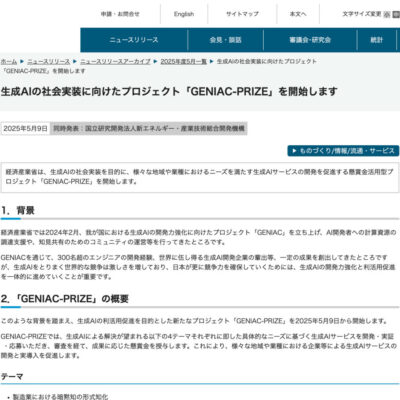Click the テーマ subheading
Image resolution: width=400 pixels, height=400 pixels.
12,377
